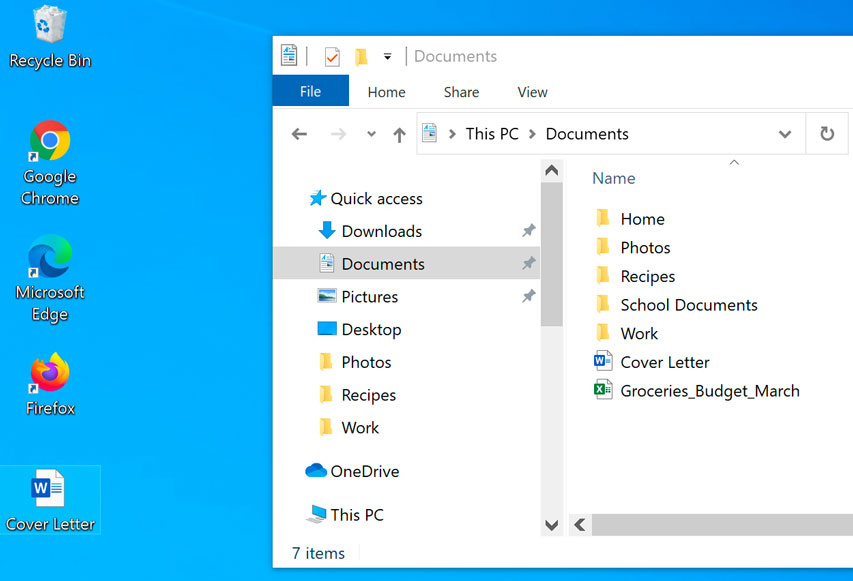Unpin Pictures from Quick access
The image size is (853, 581).
(528, 296)
